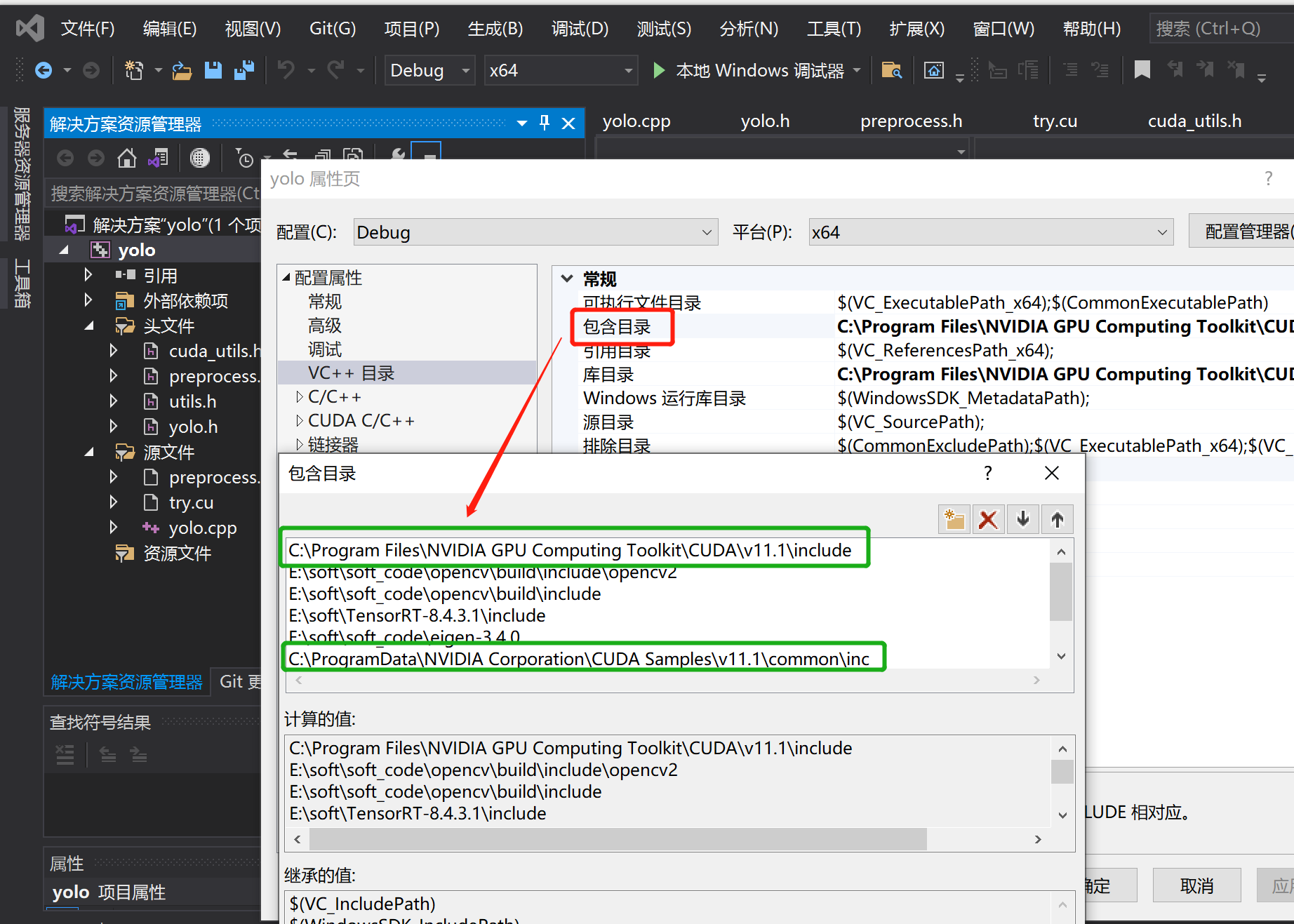Open the 生成(B) menu
The height and width of the screenshot is (924, 1294).
[495, 28]
